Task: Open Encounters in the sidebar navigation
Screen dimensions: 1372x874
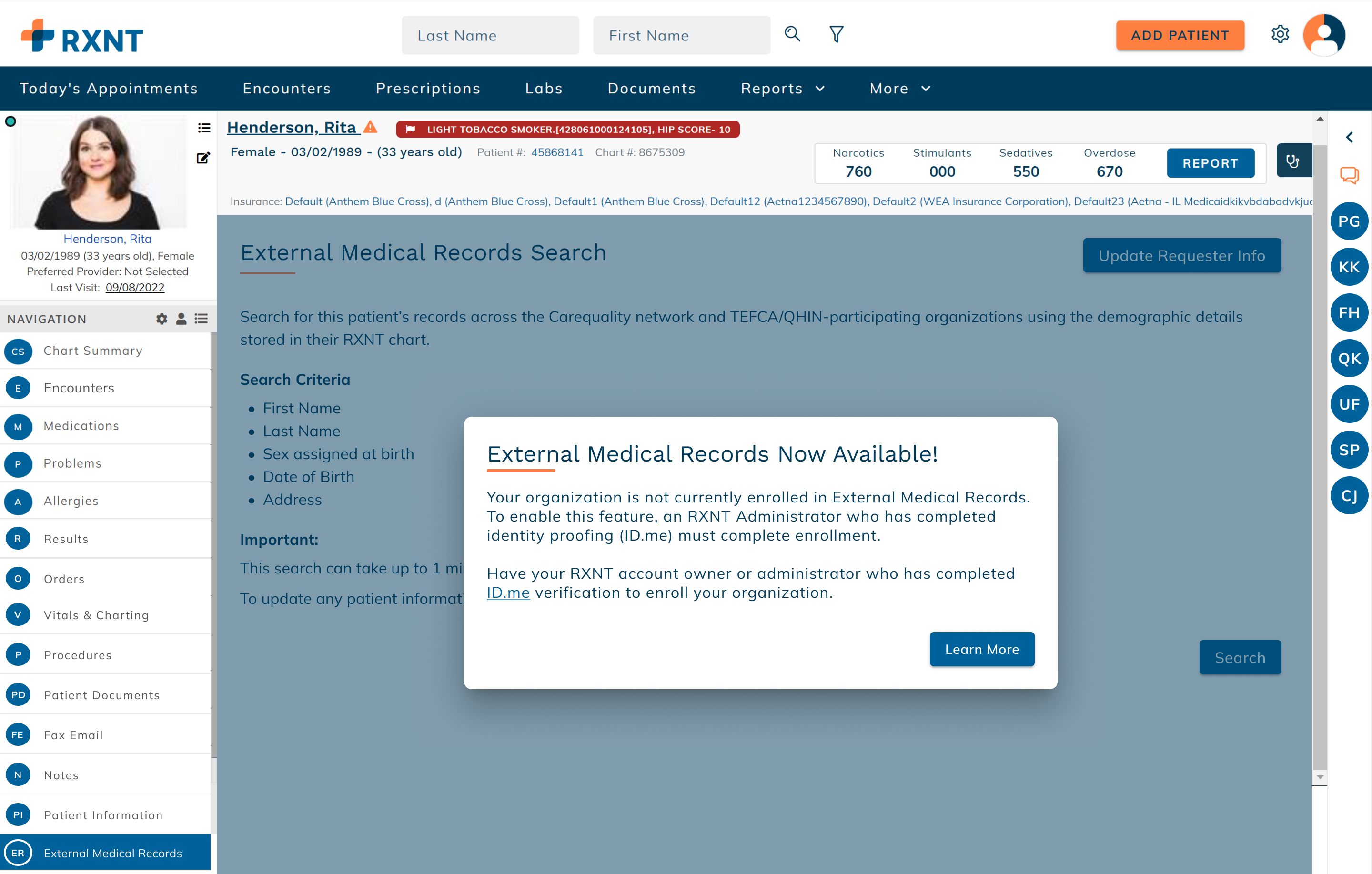Action: point(105,388)
